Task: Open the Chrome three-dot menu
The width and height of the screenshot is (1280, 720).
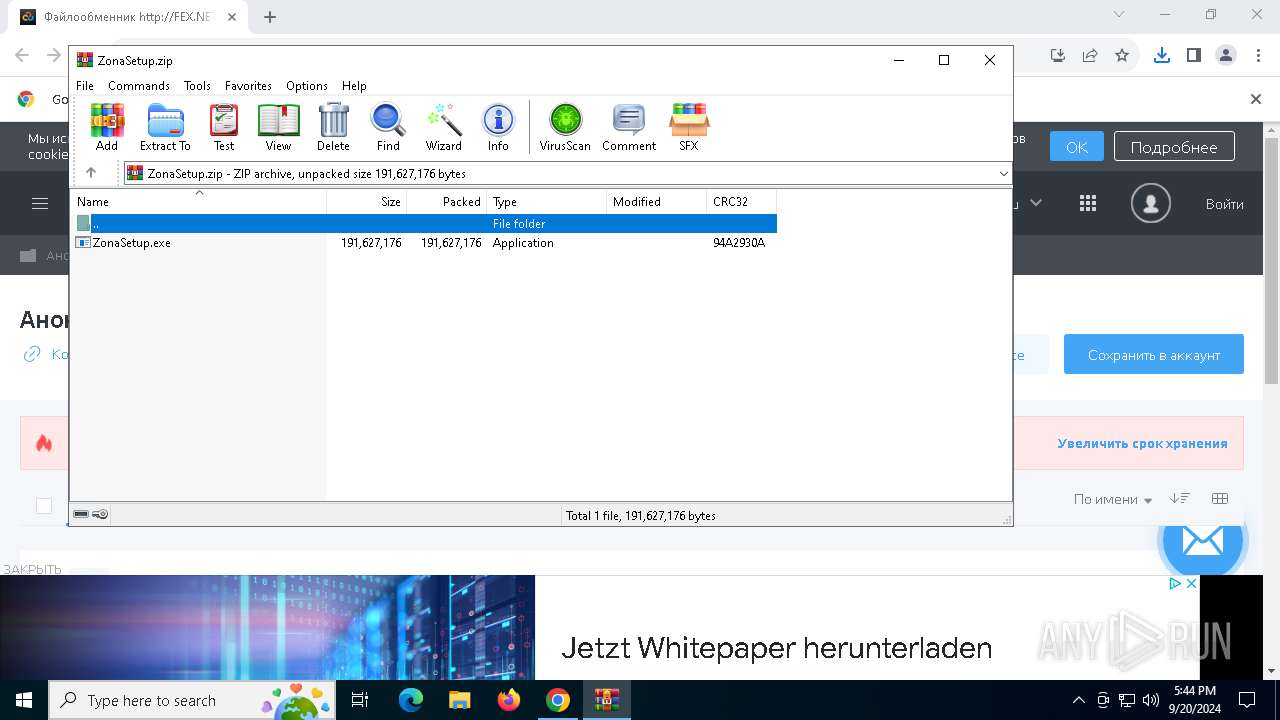Action: pos(1257,55)
